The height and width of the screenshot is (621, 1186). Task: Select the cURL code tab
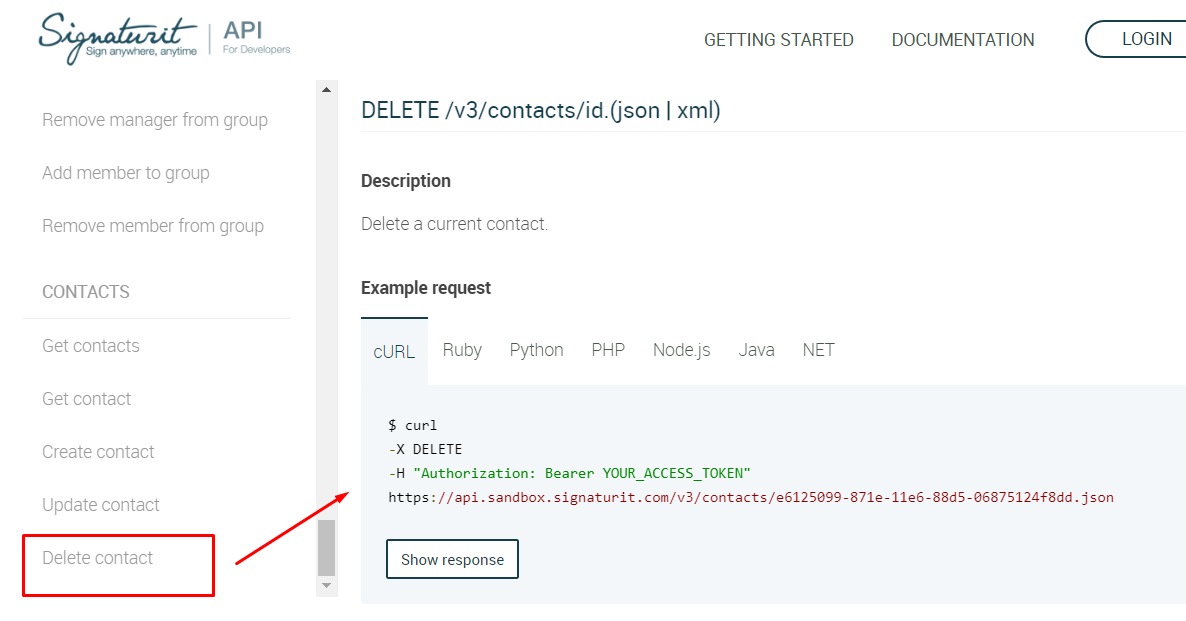click(394, 351)
